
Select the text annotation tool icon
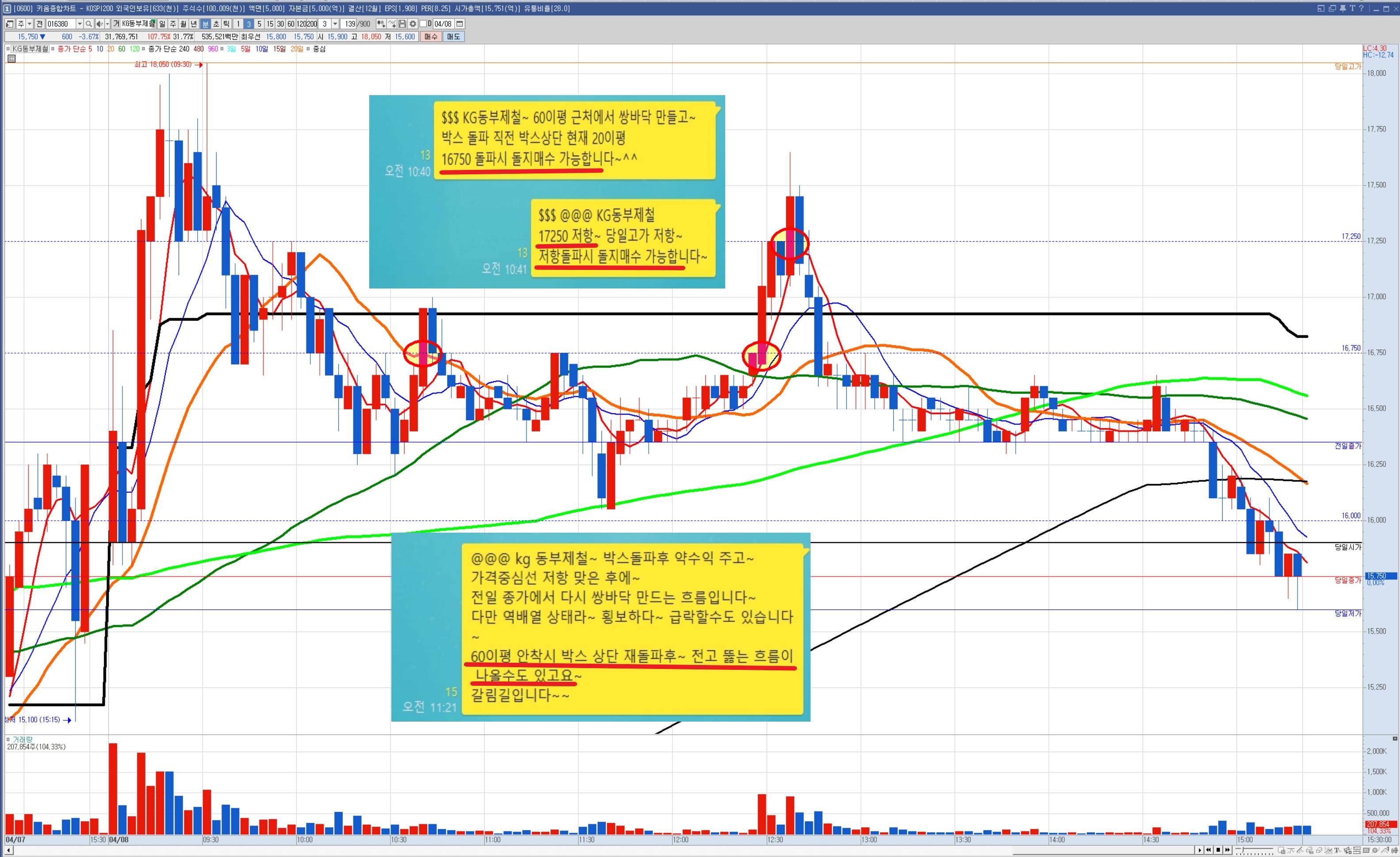point(1336,850)
